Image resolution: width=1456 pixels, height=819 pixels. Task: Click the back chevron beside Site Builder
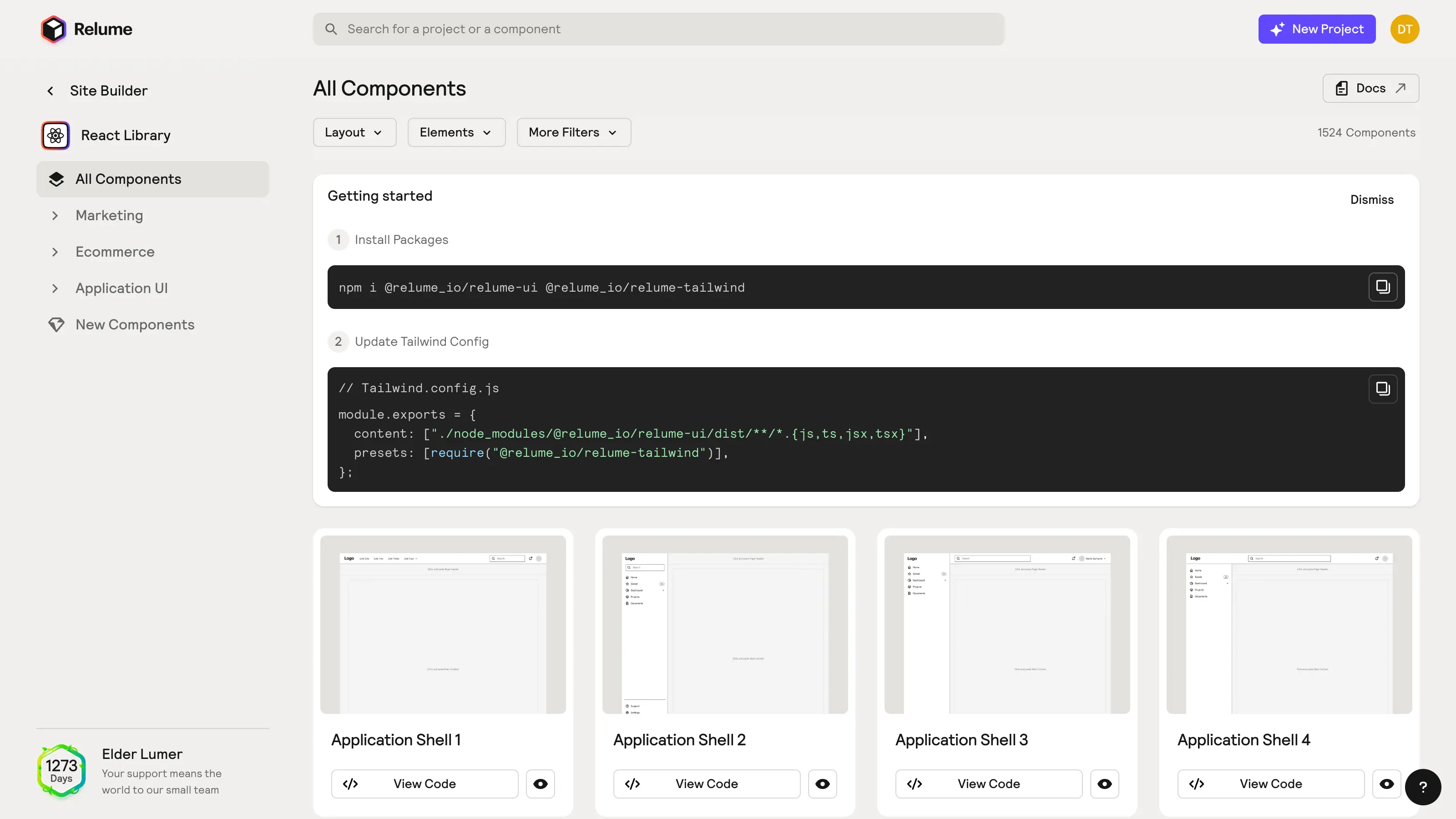pos(51,91)
